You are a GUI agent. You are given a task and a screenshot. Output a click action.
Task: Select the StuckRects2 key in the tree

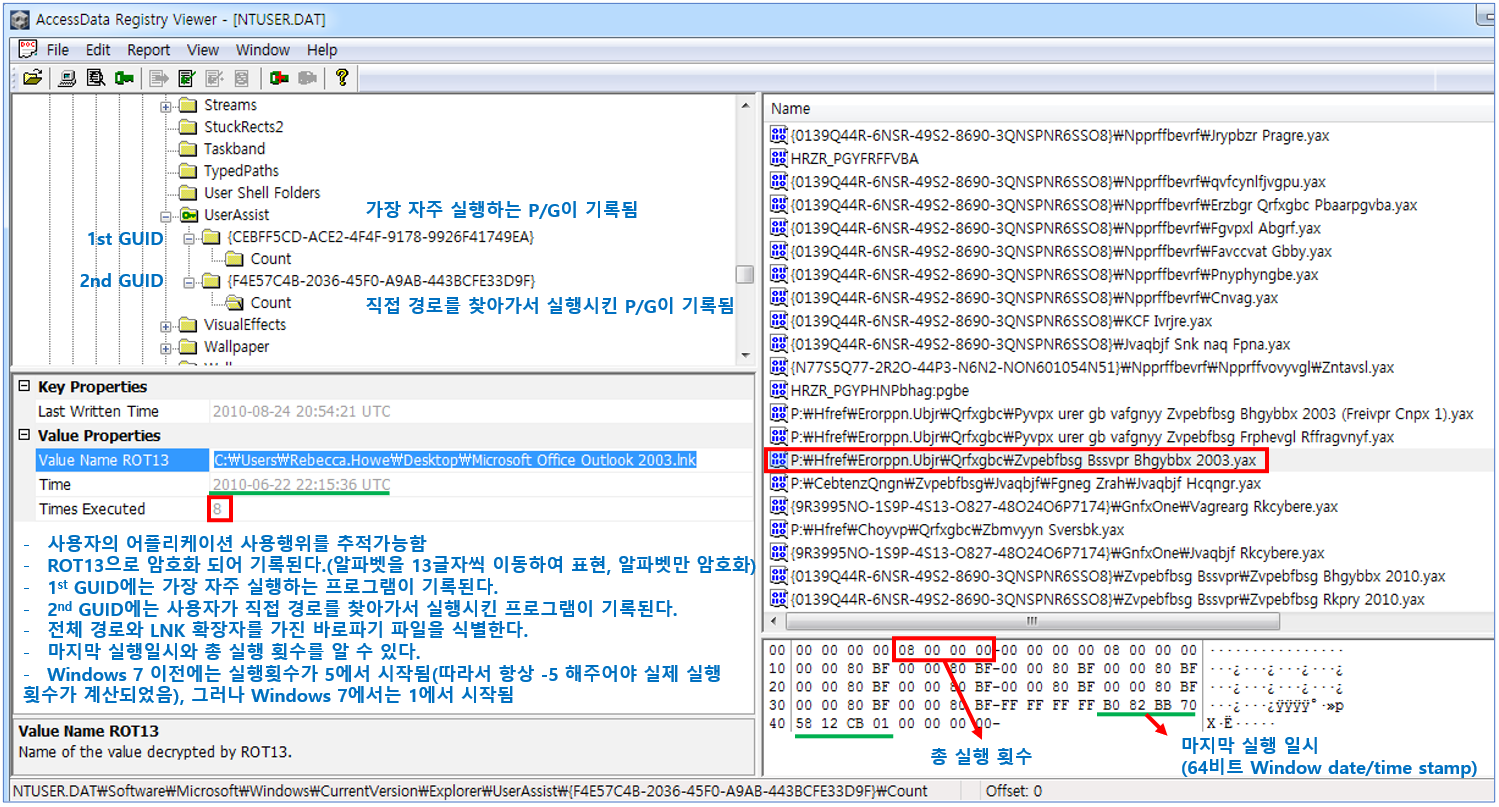(243, 127)
